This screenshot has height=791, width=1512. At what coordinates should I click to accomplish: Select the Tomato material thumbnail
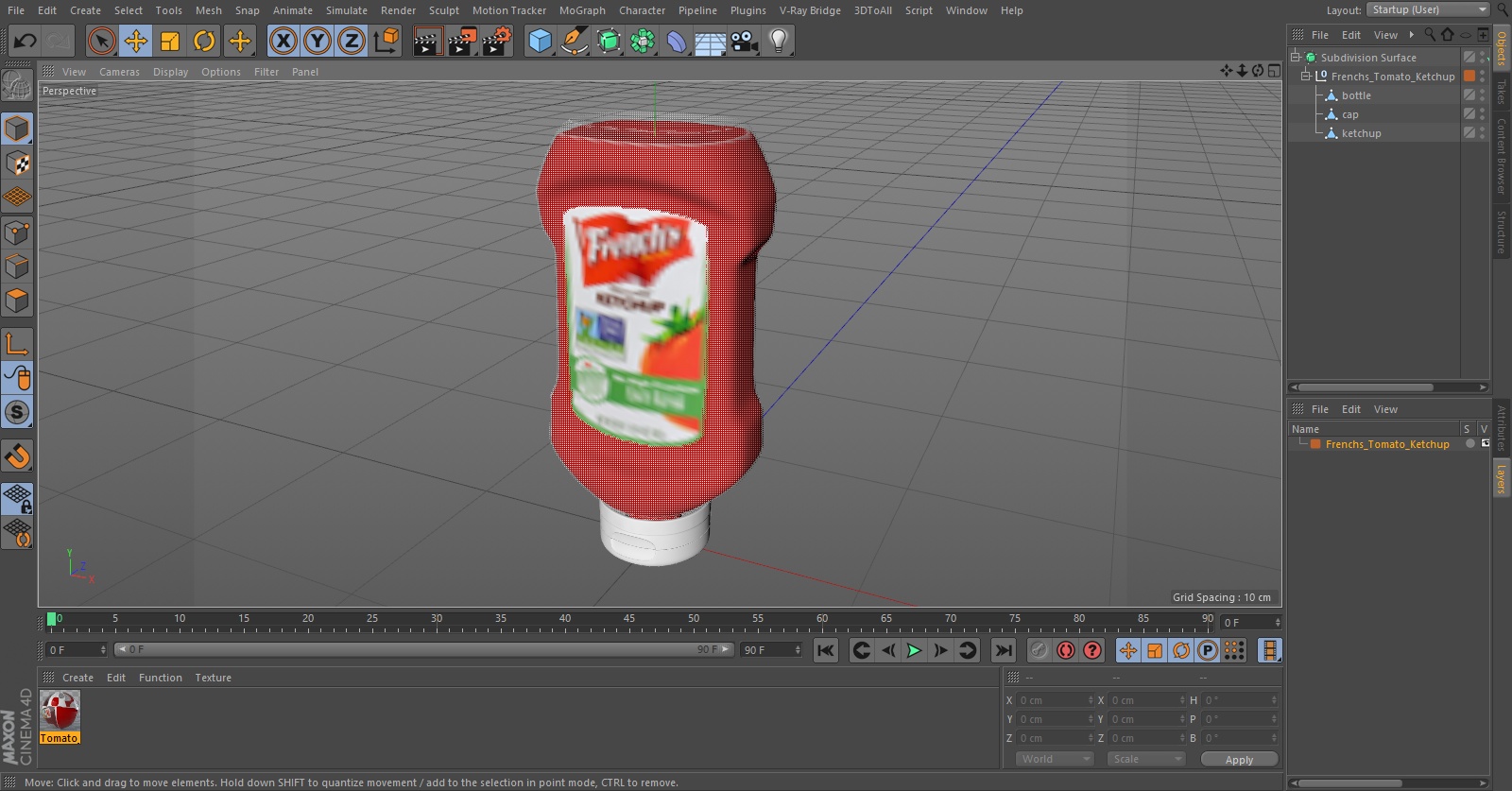tap(60, 711)
